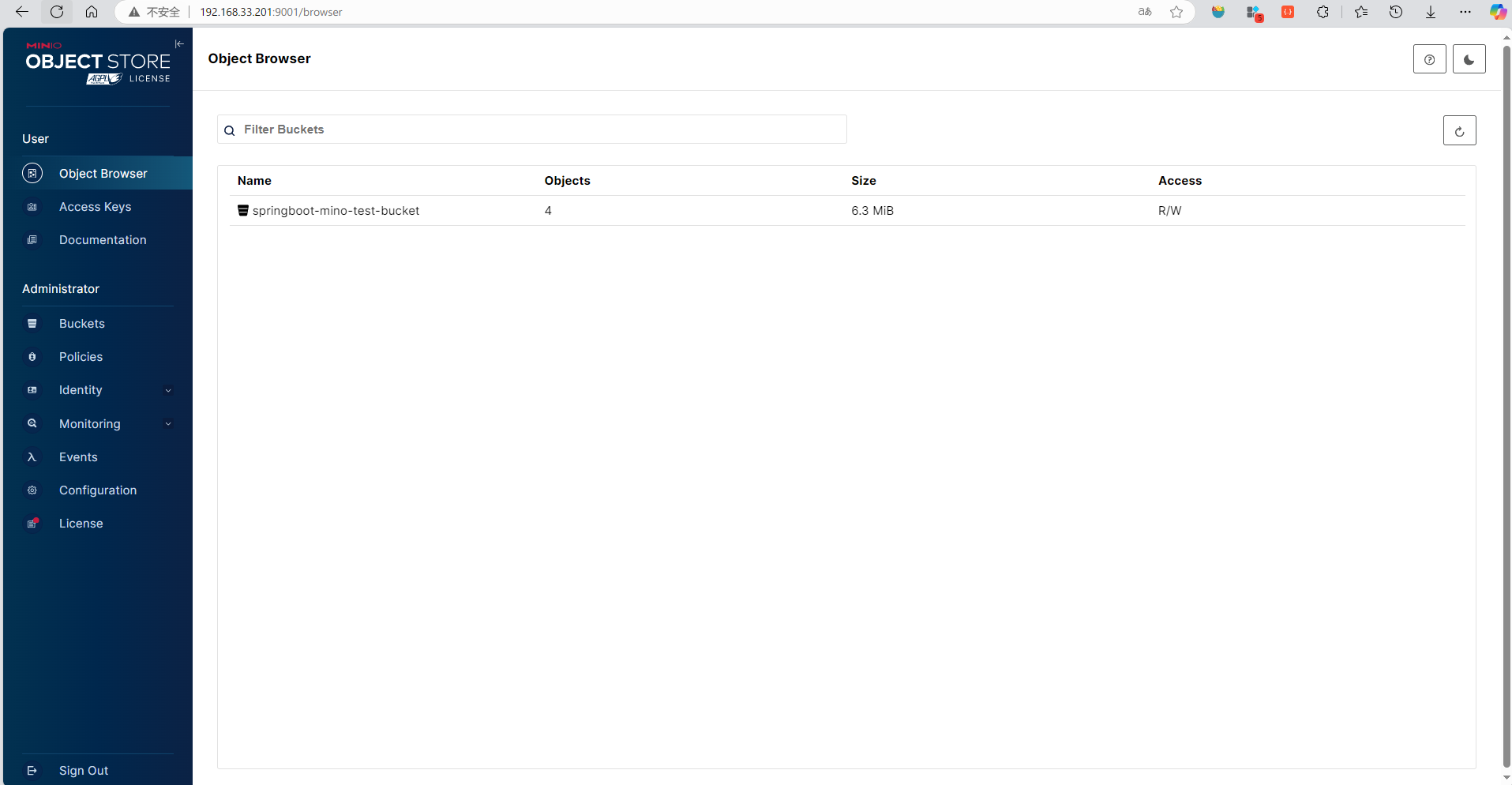Click the Name column header
The height and width of the screenshot is (785, 1512).
point(254,181)
